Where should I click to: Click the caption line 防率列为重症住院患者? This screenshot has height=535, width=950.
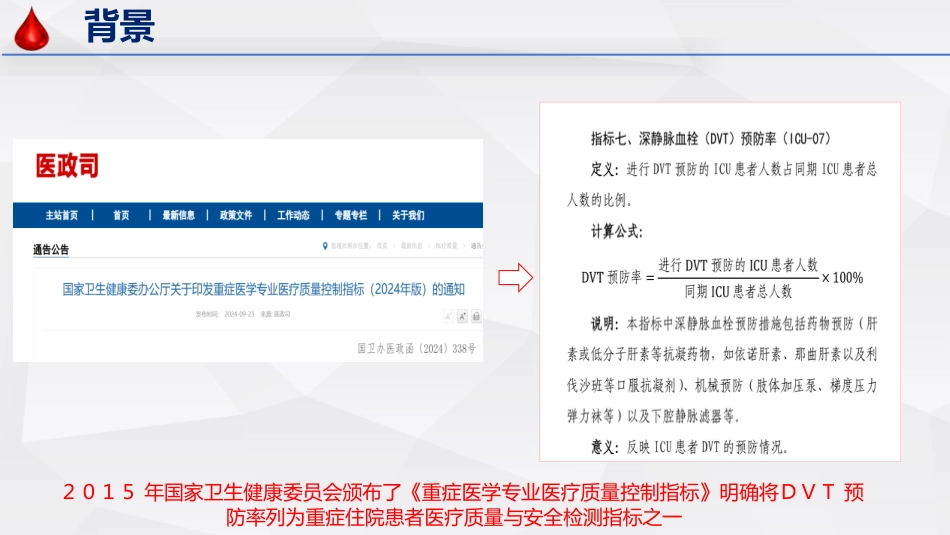454,517
